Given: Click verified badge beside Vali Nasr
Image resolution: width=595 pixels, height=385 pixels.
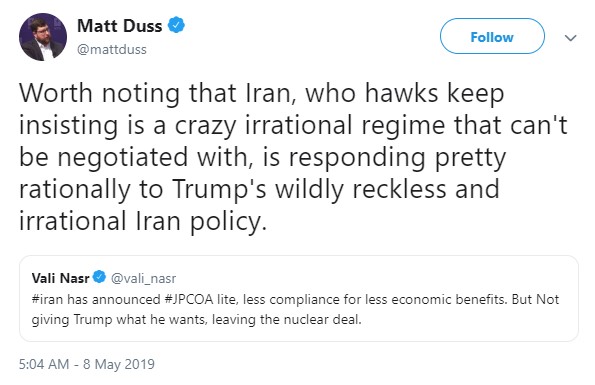Looking at the screenshot, I should click(x=99, y=277).
